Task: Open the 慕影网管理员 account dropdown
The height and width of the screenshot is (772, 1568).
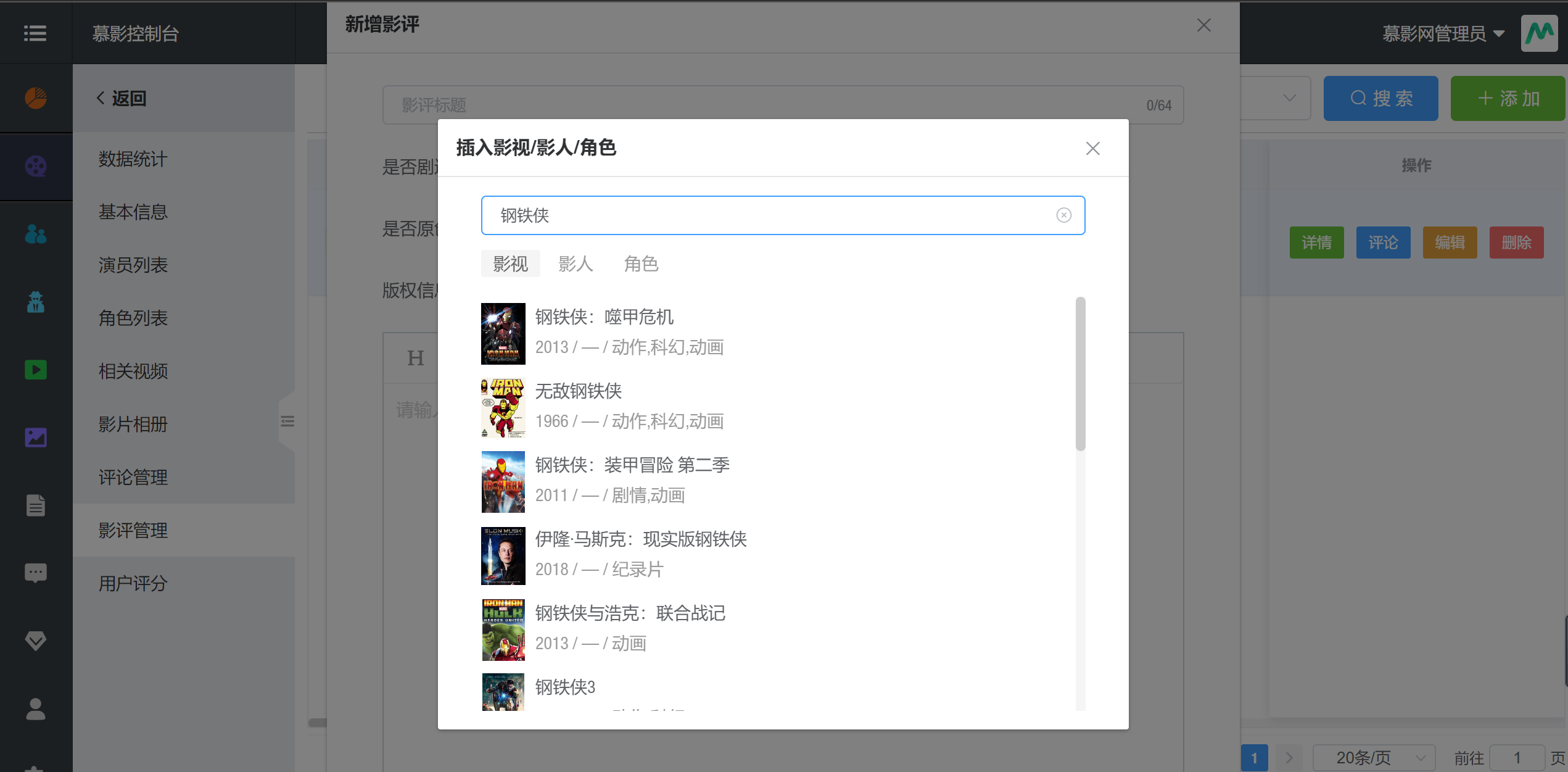Action: pyautogui.click(x=1443, y=33)
